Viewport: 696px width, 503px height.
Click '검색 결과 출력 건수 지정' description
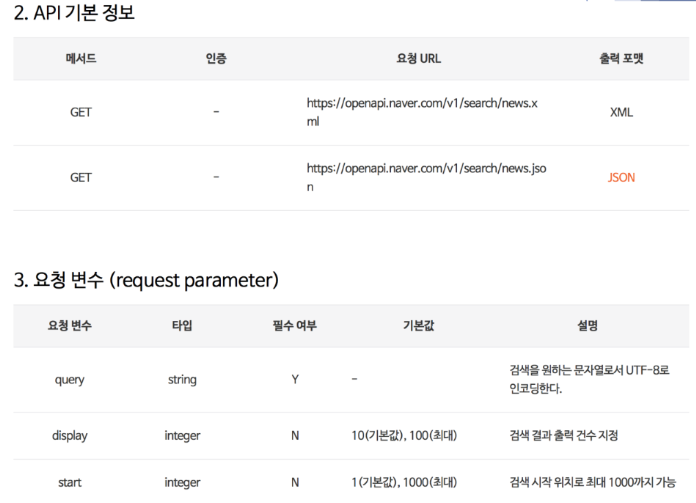[x=564, y=436]
